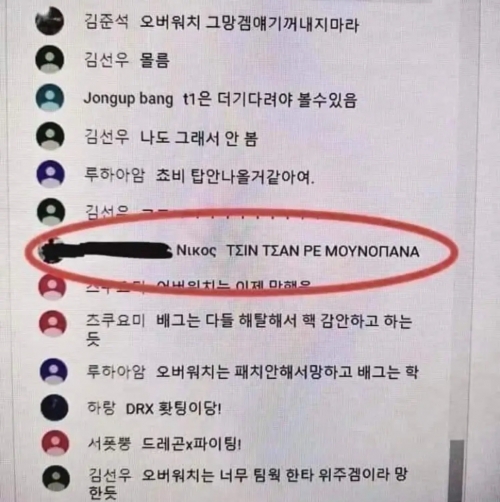Click username 김준석

[x=106, y=23]
